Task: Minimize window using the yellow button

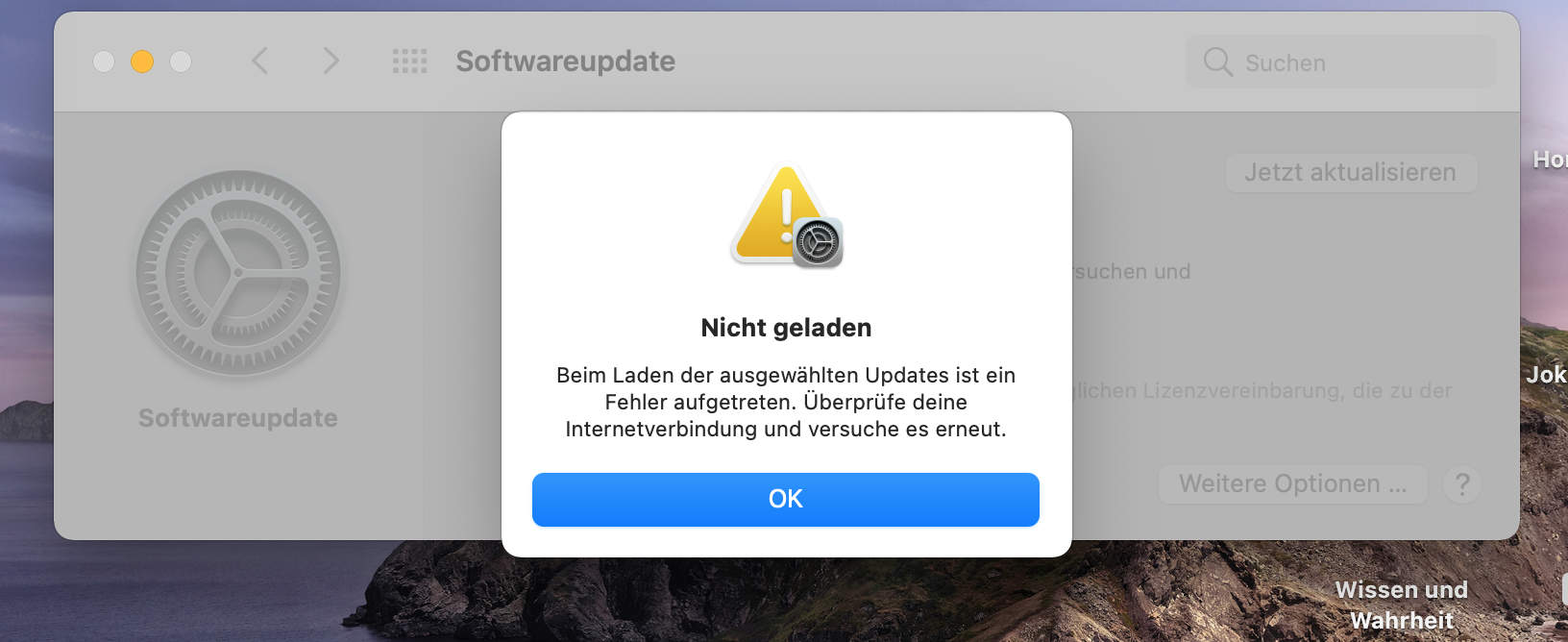Action: coord(142,62)
